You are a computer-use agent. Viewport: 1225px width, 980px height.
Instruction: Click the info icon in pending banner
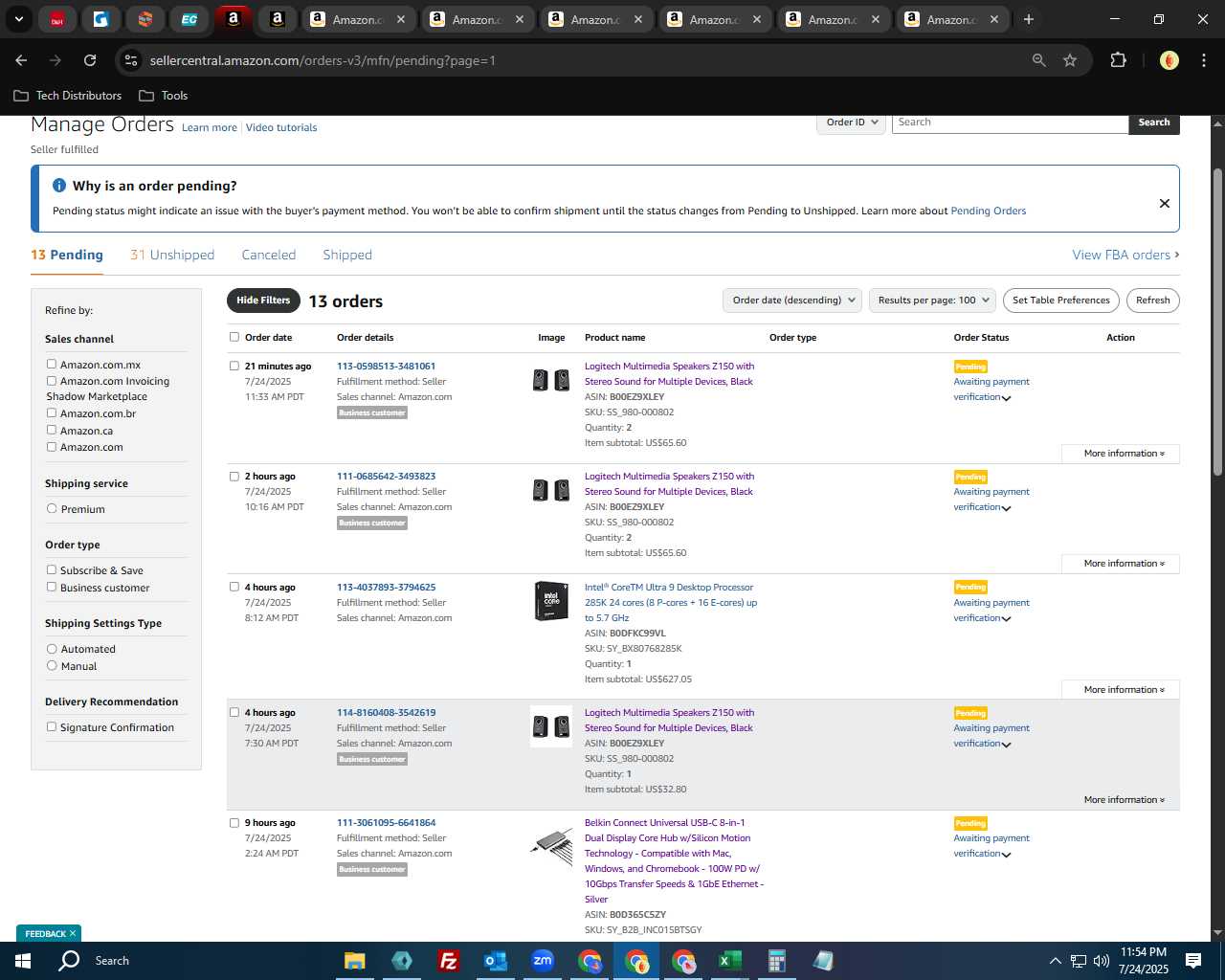coord(59,186)
